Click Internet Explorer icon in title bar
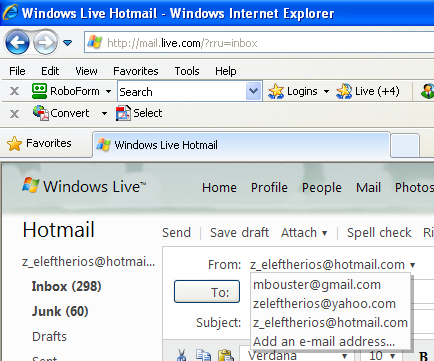Viewport: 434px width, 361px height. point(10,13)
